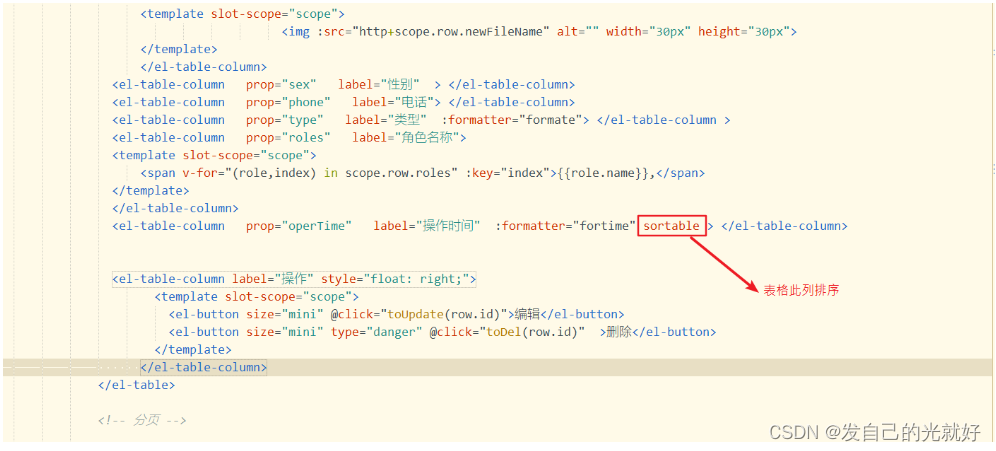Click prop="sex" in the column definition
The height and width of the screenshot is (451, 996).
coord(281,84)
